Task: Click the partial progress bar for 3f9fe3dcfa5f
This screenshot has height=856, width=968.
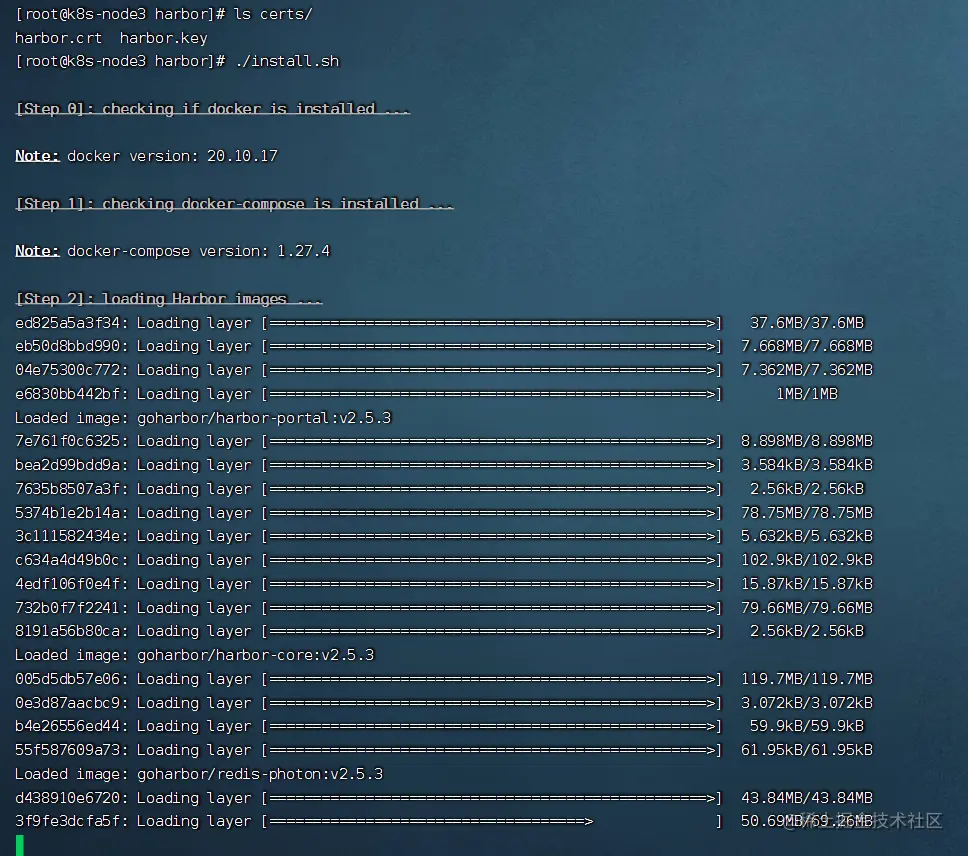Action: pos(492,821)
